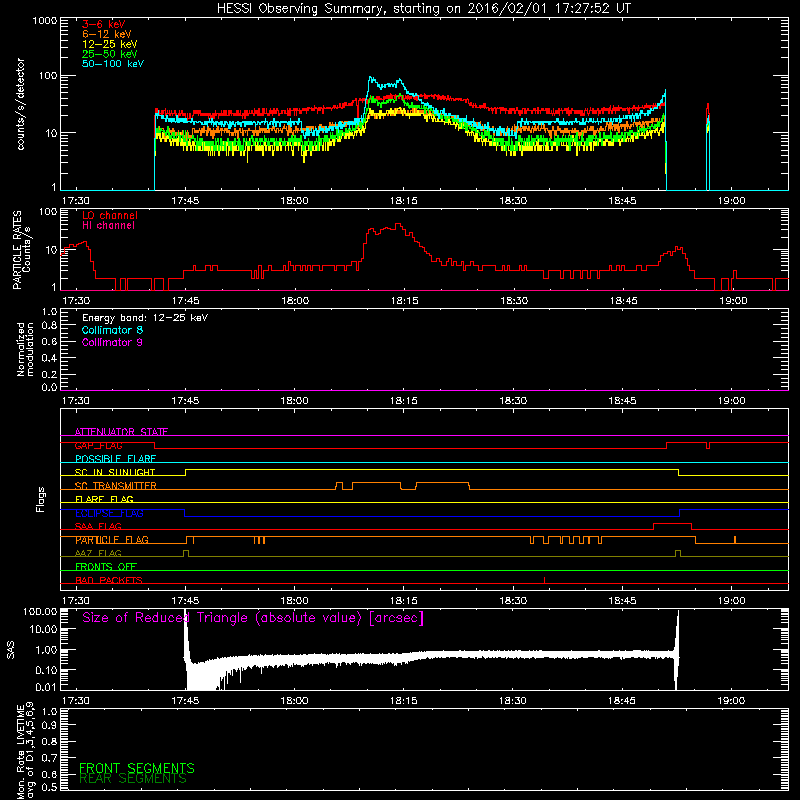Click the particle rate peak near 18:14
The image size is (800, 800).
click(398, 225)
